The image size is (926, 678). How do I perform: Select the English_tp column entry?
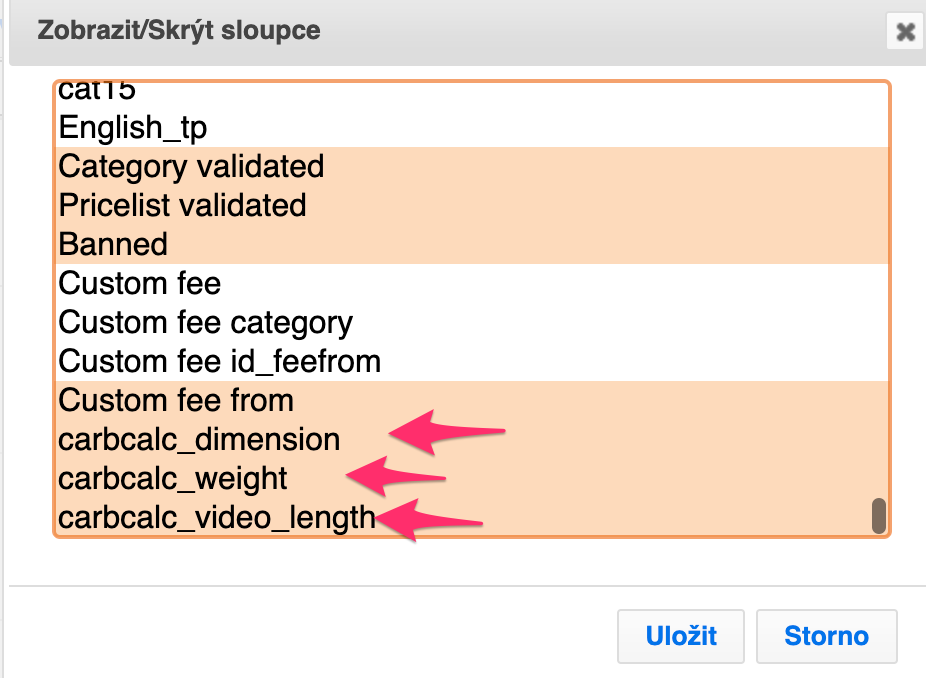pos(133,127)
